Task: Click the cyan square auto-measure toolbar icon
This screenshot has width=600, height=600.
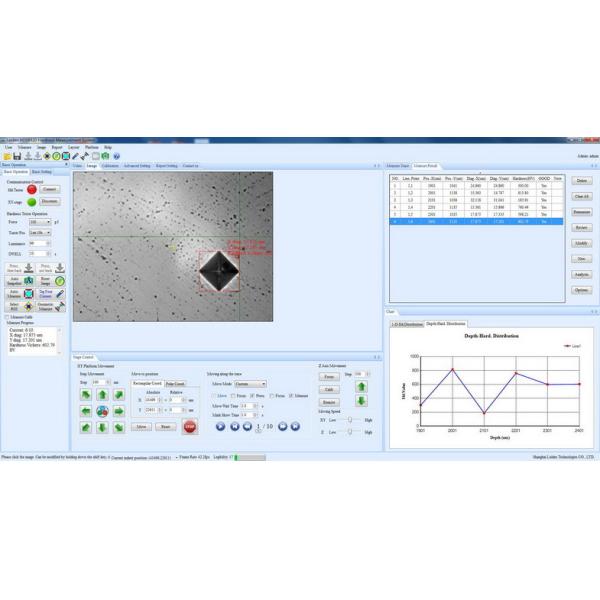Action: [66, 156]
